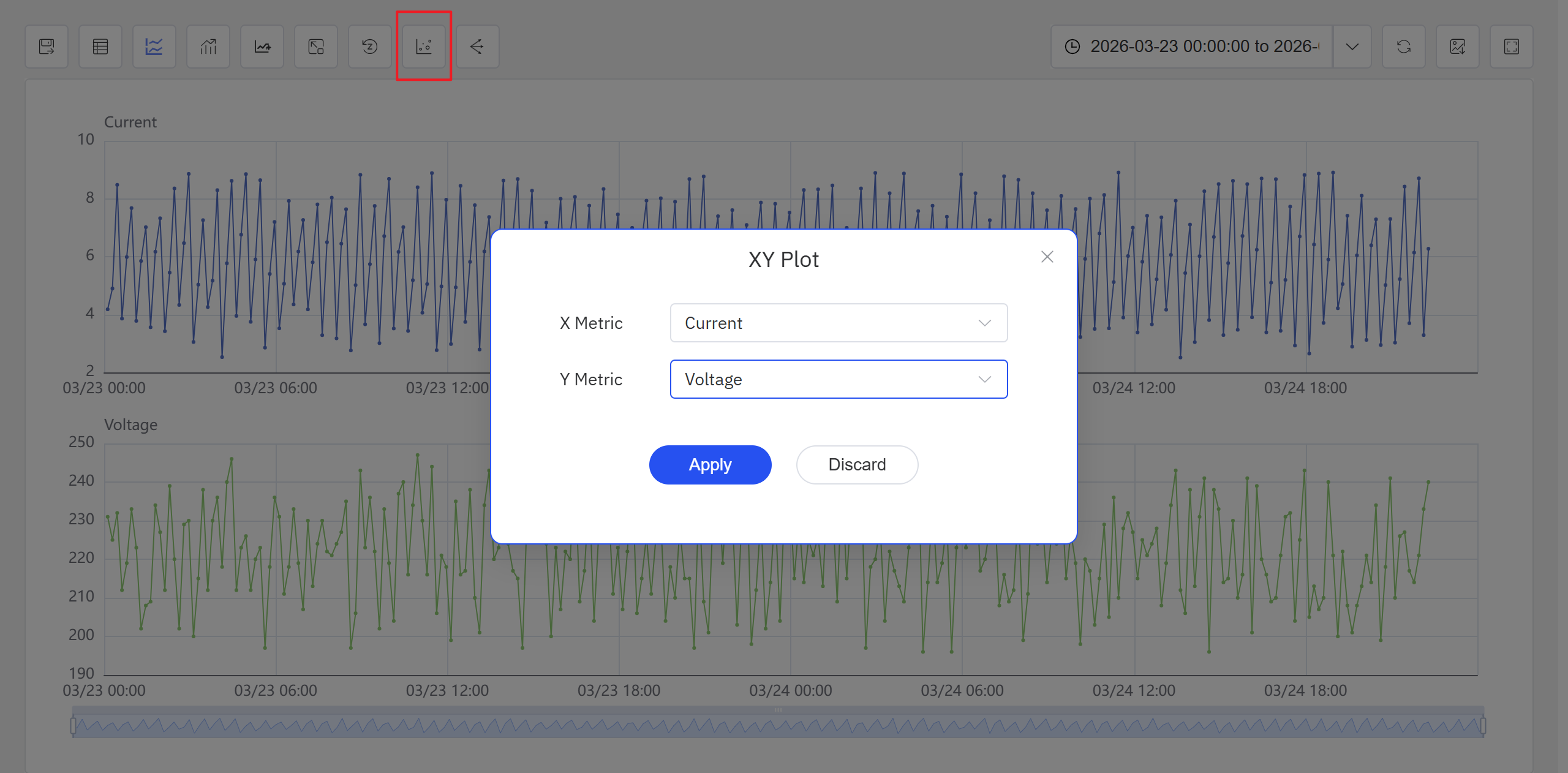1568x773 pixels.
Task: Select the stacked line charts icon
Action: tap(154, 47)
